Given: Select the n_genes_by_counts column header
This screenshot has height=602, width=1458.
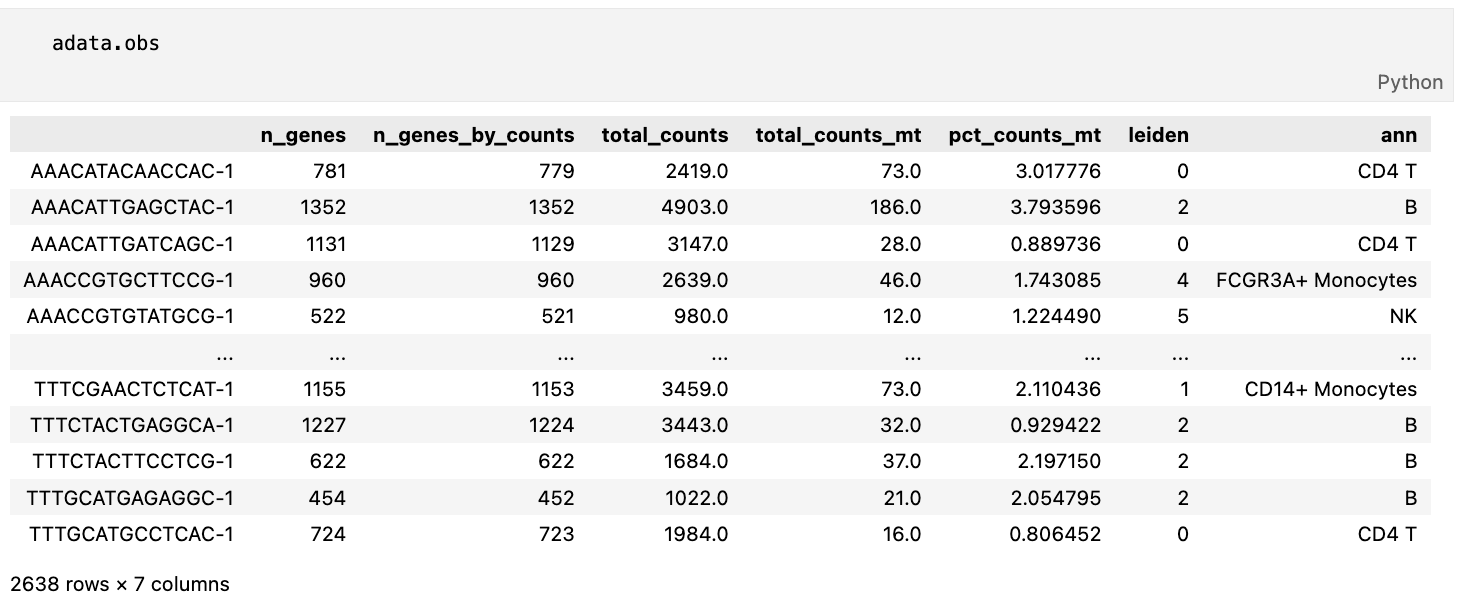Looking at the screenshot, I should (473, 135).
